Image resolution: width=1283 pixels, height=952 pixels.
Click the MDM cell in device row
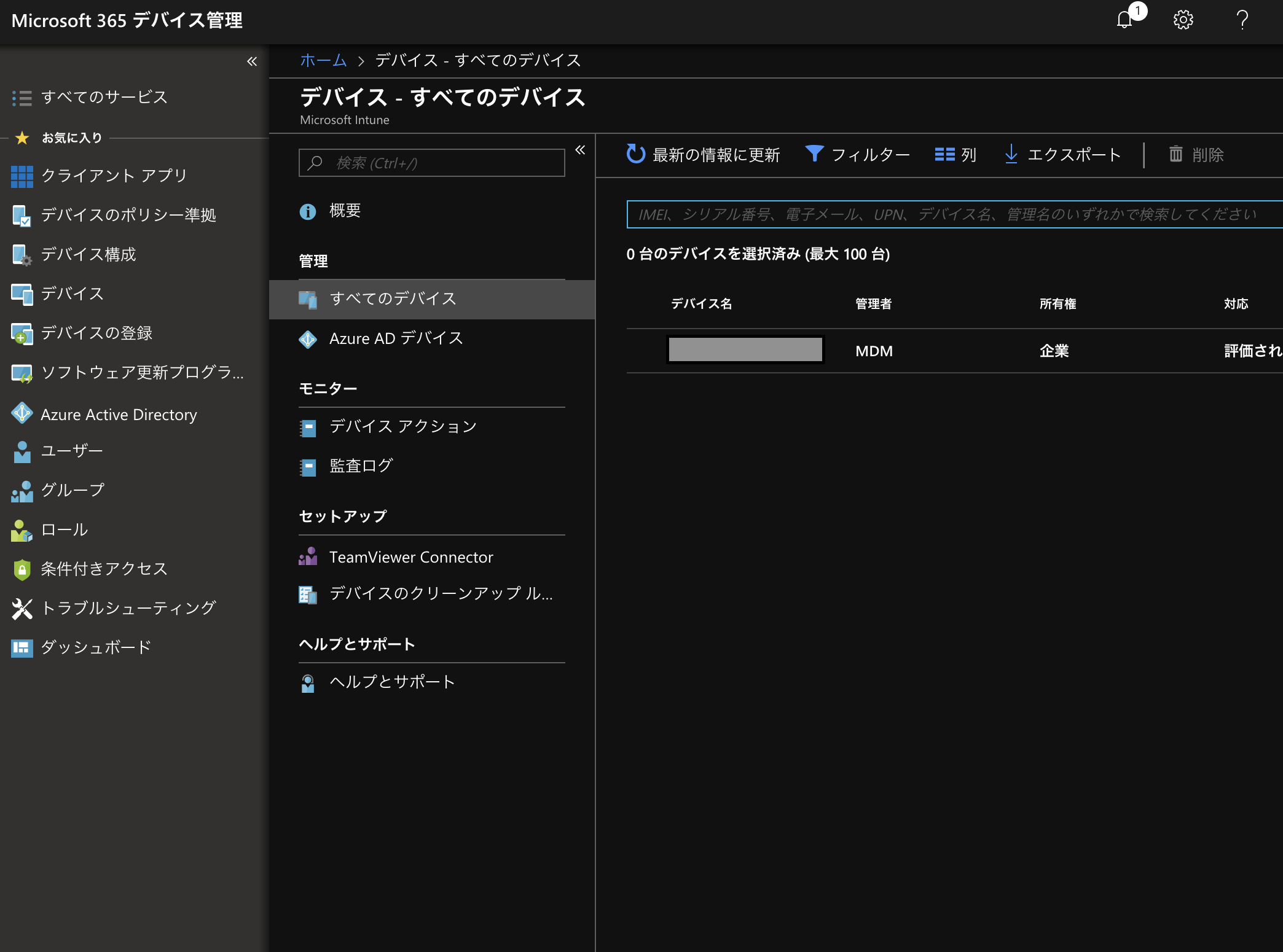pos(874,351)
